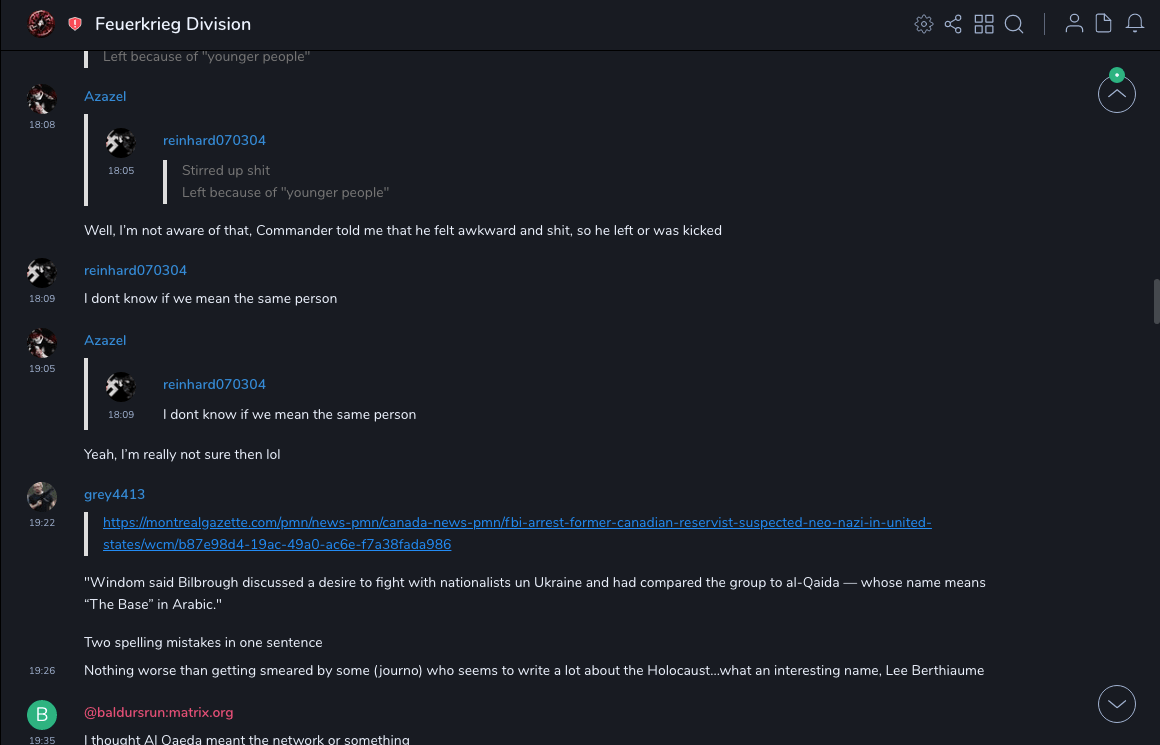
Task: Click the "Feuerkrieg Division" room title
Action: [x=173, y=24]
